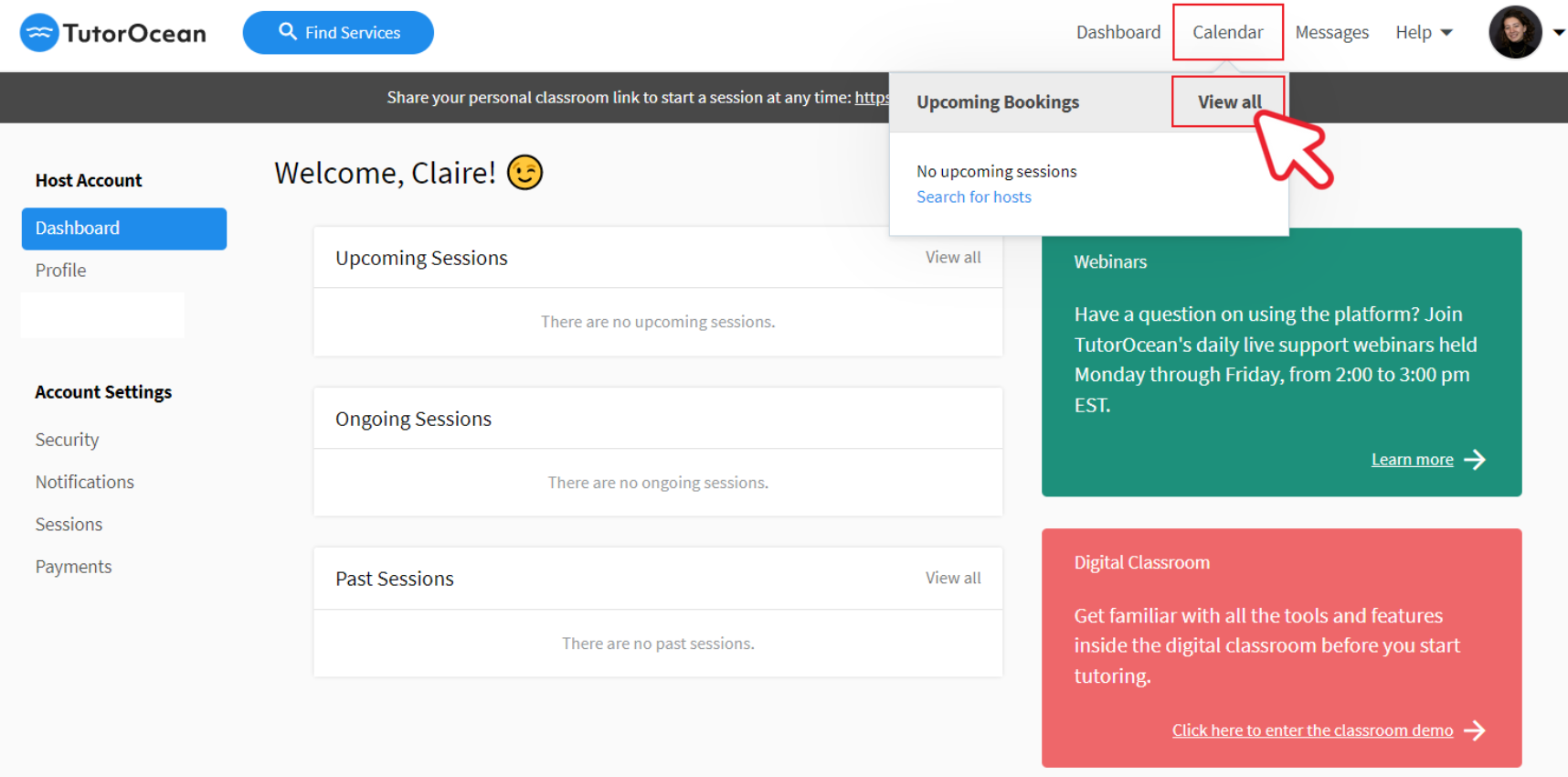
Task: Click the magnifying glass search icon
Action: [x=288, y=32]
